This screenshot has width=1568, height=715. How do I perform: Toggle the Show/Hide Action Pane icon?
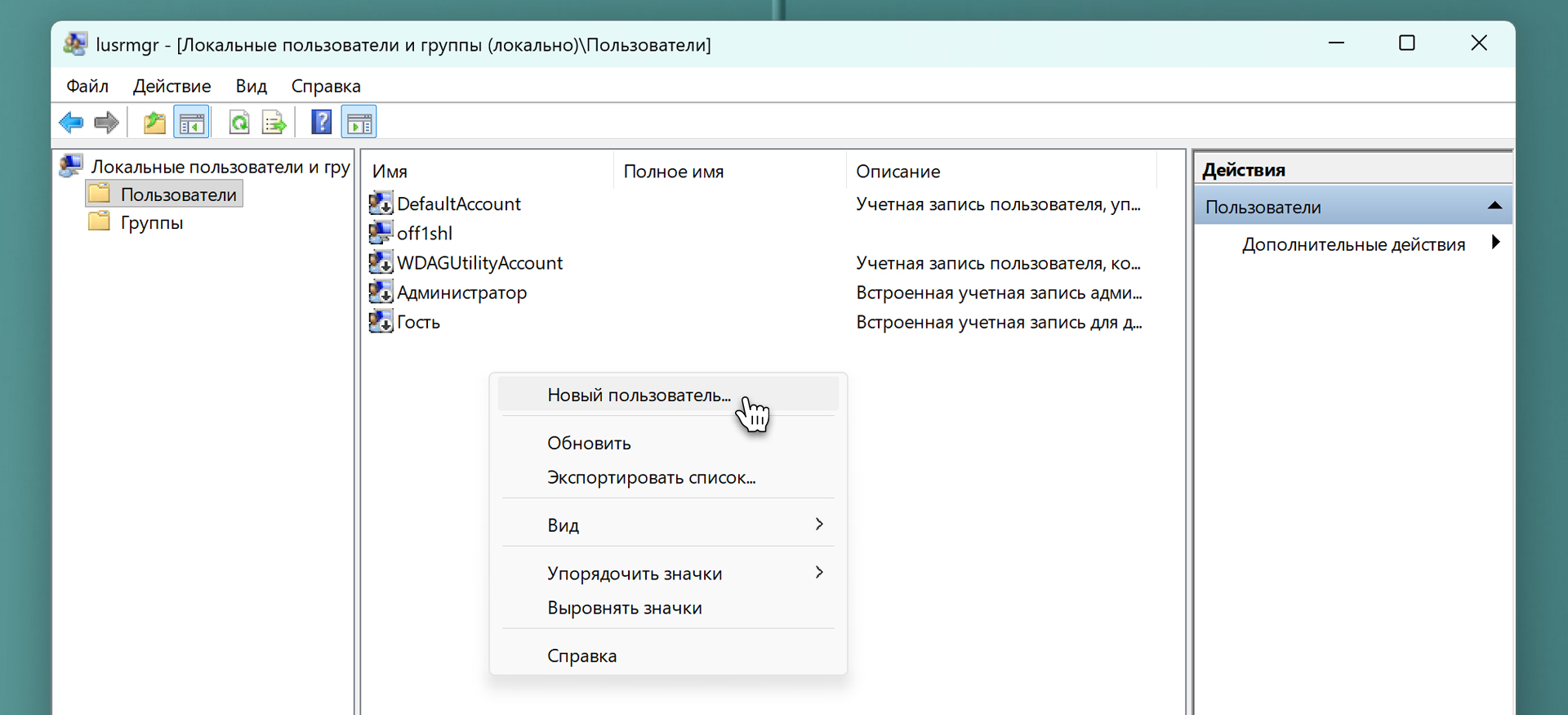(359, 123)
